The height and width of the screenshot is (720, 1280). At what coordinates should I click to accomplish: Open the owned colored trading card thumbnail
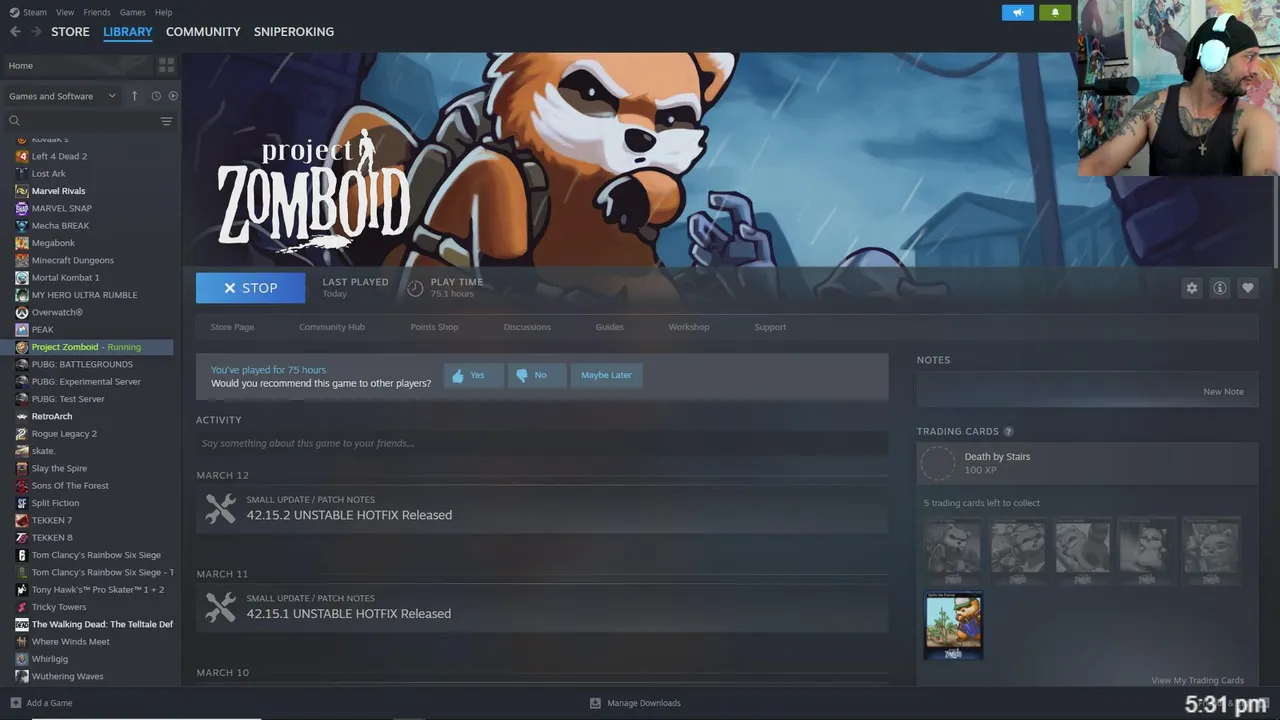tap(953, 625)
